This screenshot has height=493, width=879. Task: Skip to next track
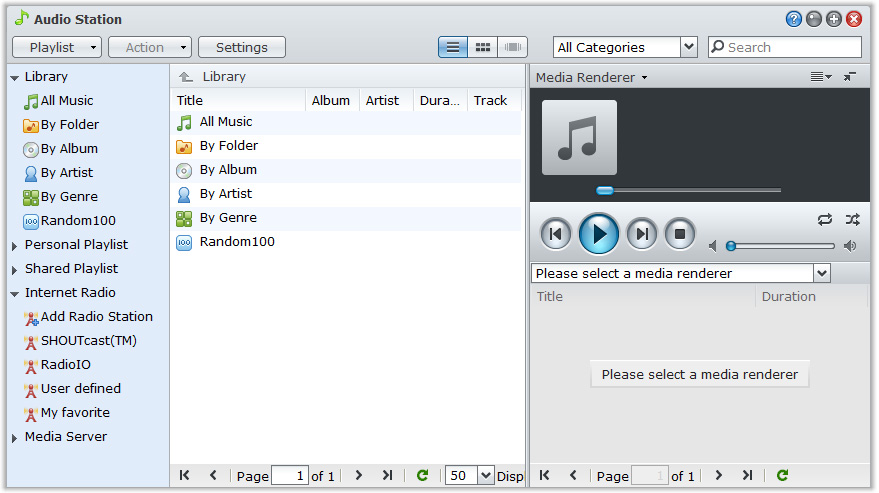(x=642, y=234)
